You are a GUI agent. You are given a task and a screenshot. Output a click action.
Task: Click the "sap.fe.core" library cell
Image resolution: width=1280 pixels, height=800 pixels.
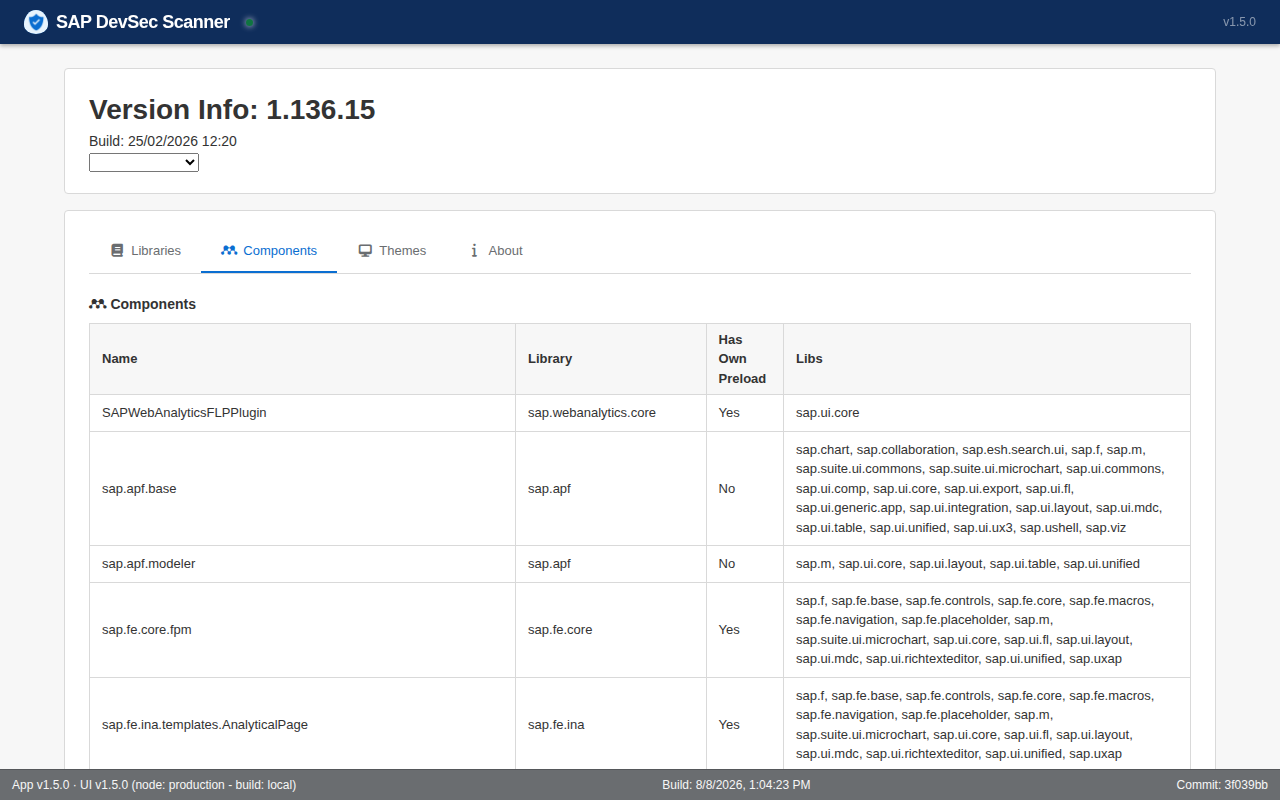611,630
